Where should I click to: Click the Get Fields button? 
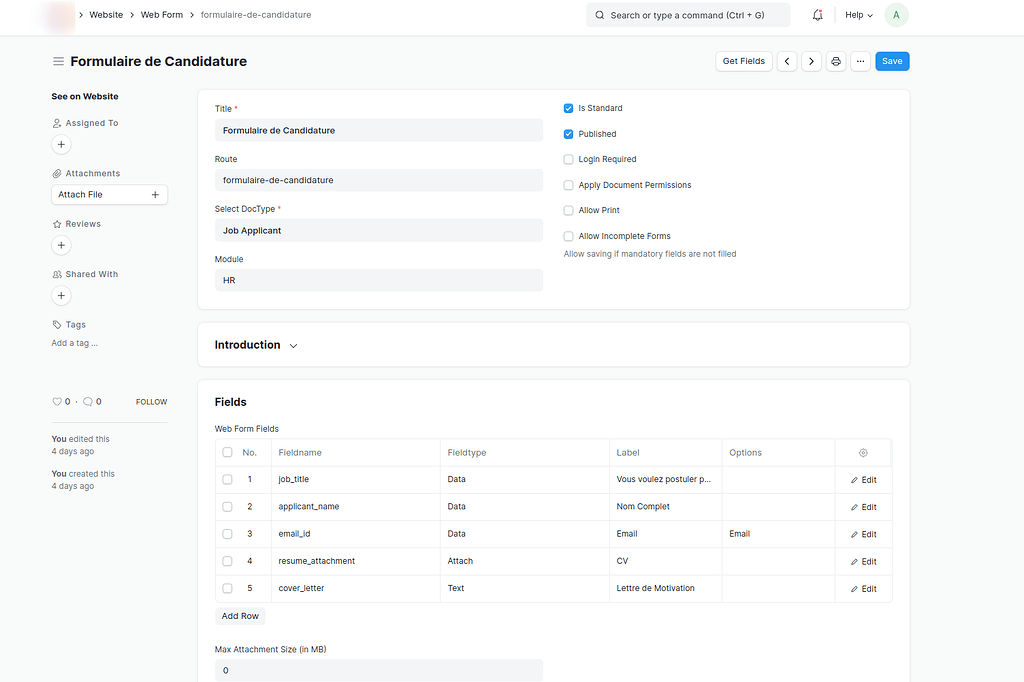(743, 61)
